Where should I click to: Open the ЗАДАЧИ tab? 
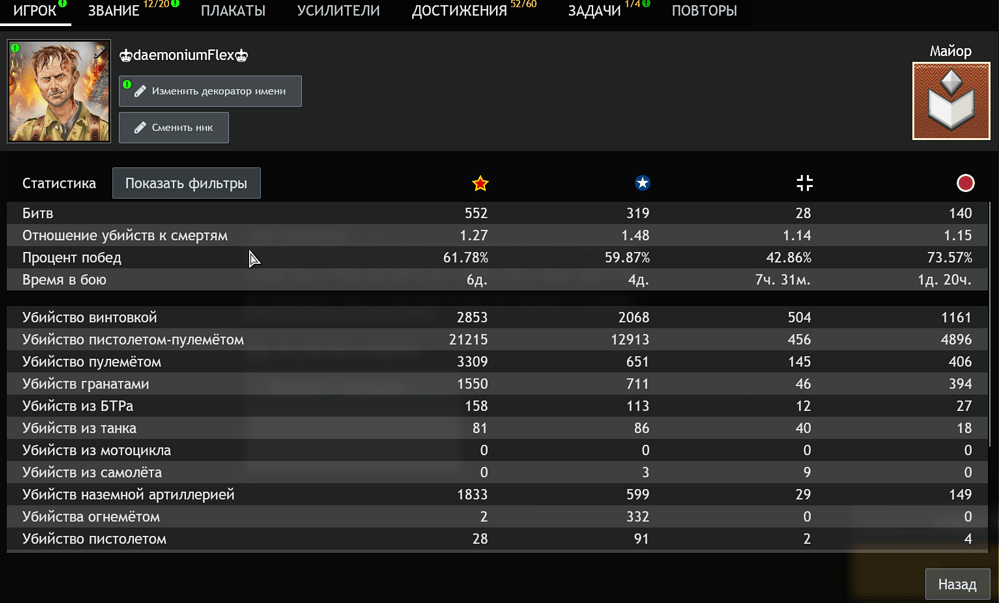pyautogui.click(x=594, y=11)
